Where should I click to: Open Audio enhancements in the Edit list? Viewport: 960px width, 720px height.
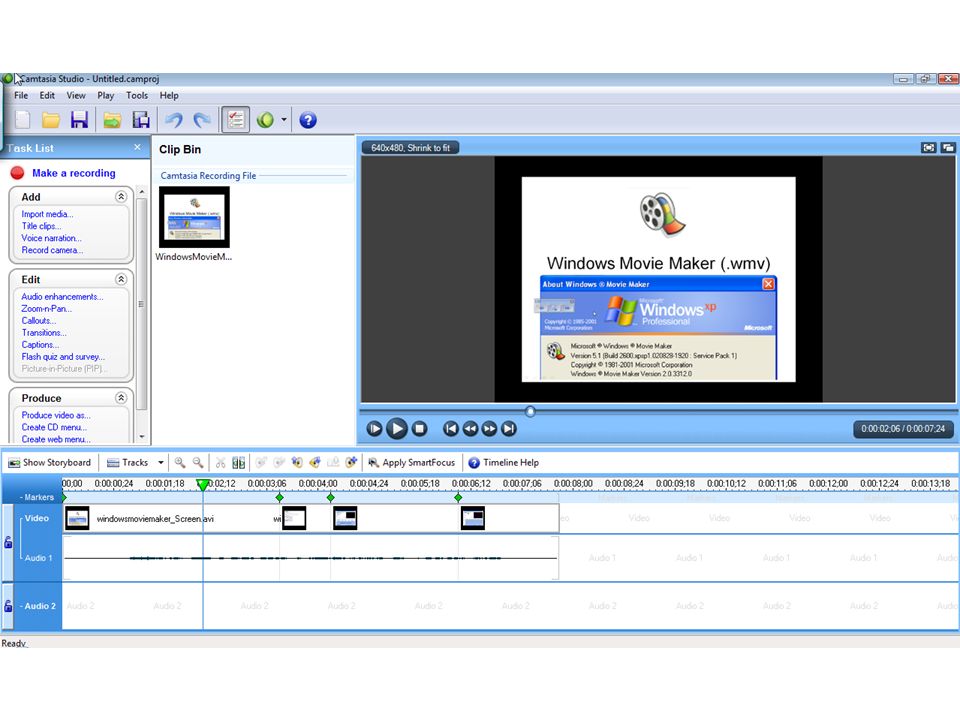(x=62, y=297)
